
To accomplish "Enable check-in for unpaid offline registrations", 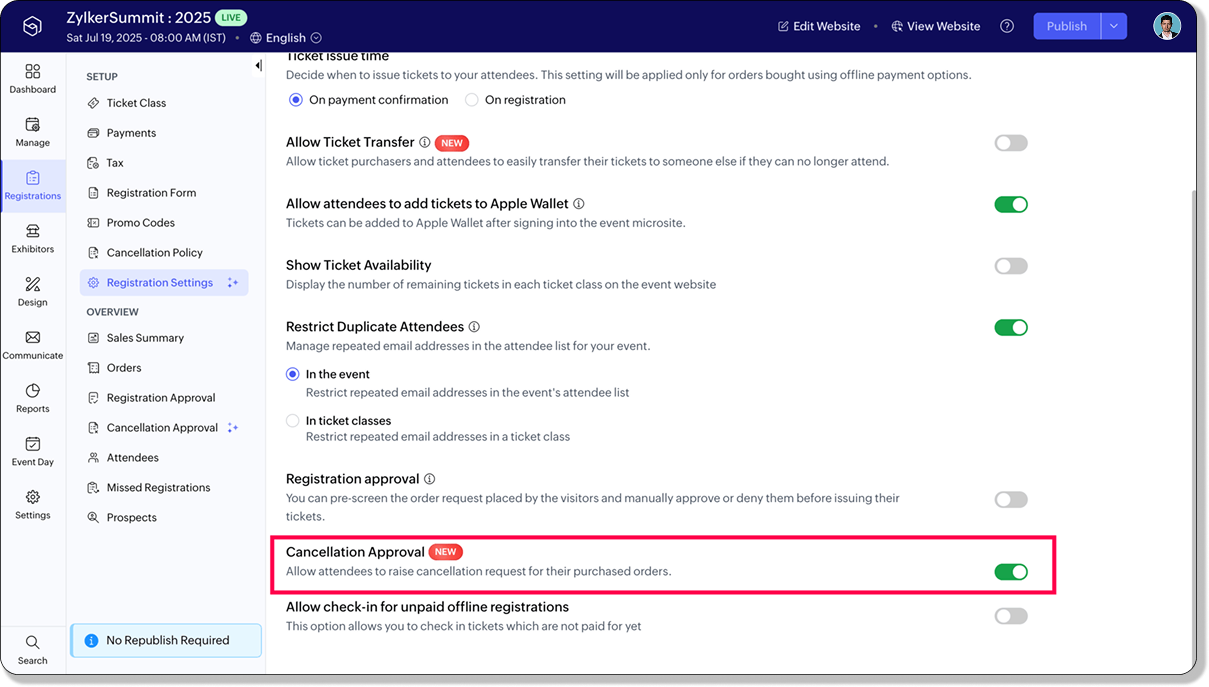I will click(x=1011, y=616).
